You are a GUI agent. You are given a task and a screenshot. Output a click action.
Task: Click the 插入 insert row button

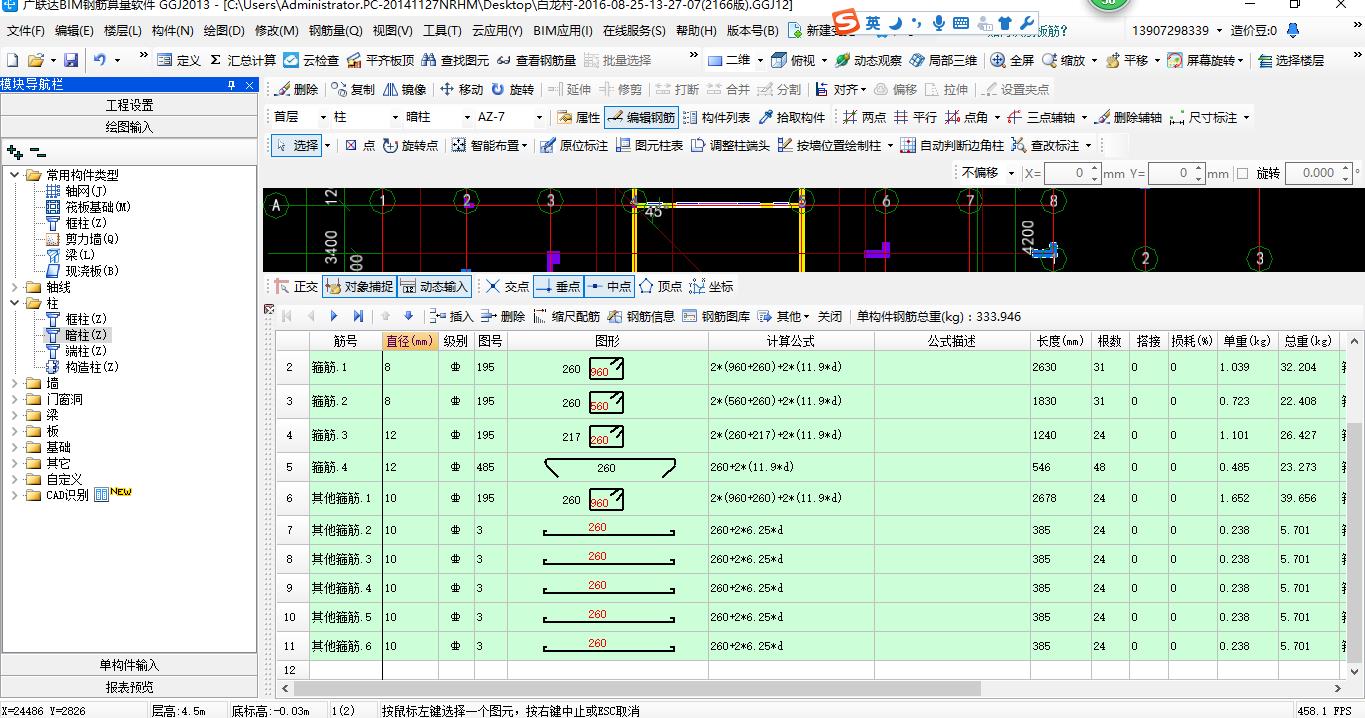[x=450, y=316]
